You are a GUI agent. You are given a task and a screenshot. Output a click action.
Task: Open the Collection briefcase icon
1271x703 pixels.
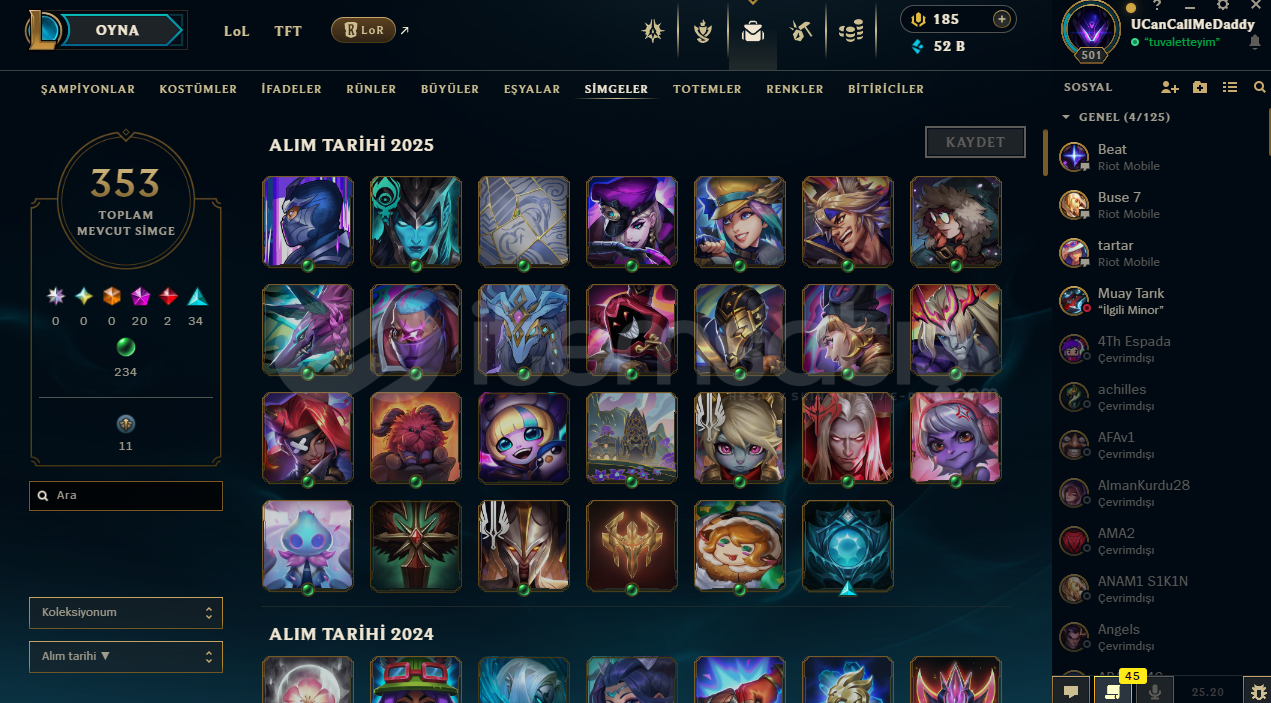point(753,32)
